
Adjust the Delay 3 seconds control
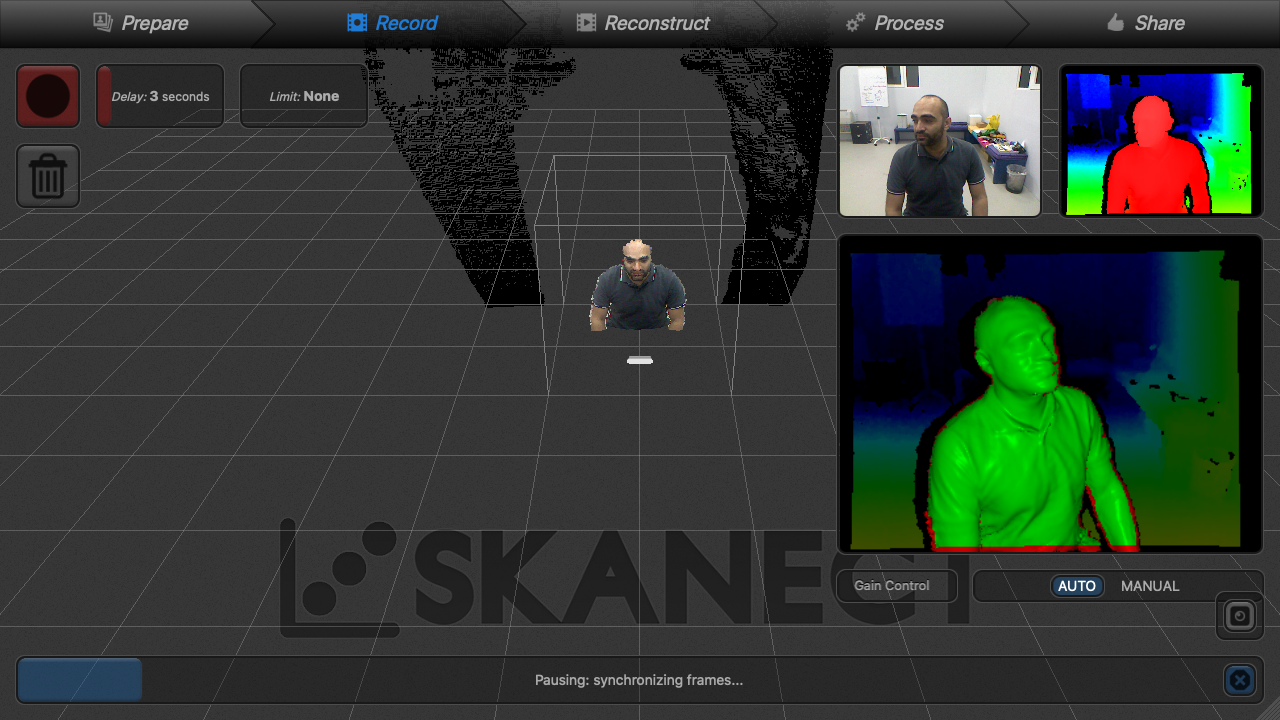point(160,96)
